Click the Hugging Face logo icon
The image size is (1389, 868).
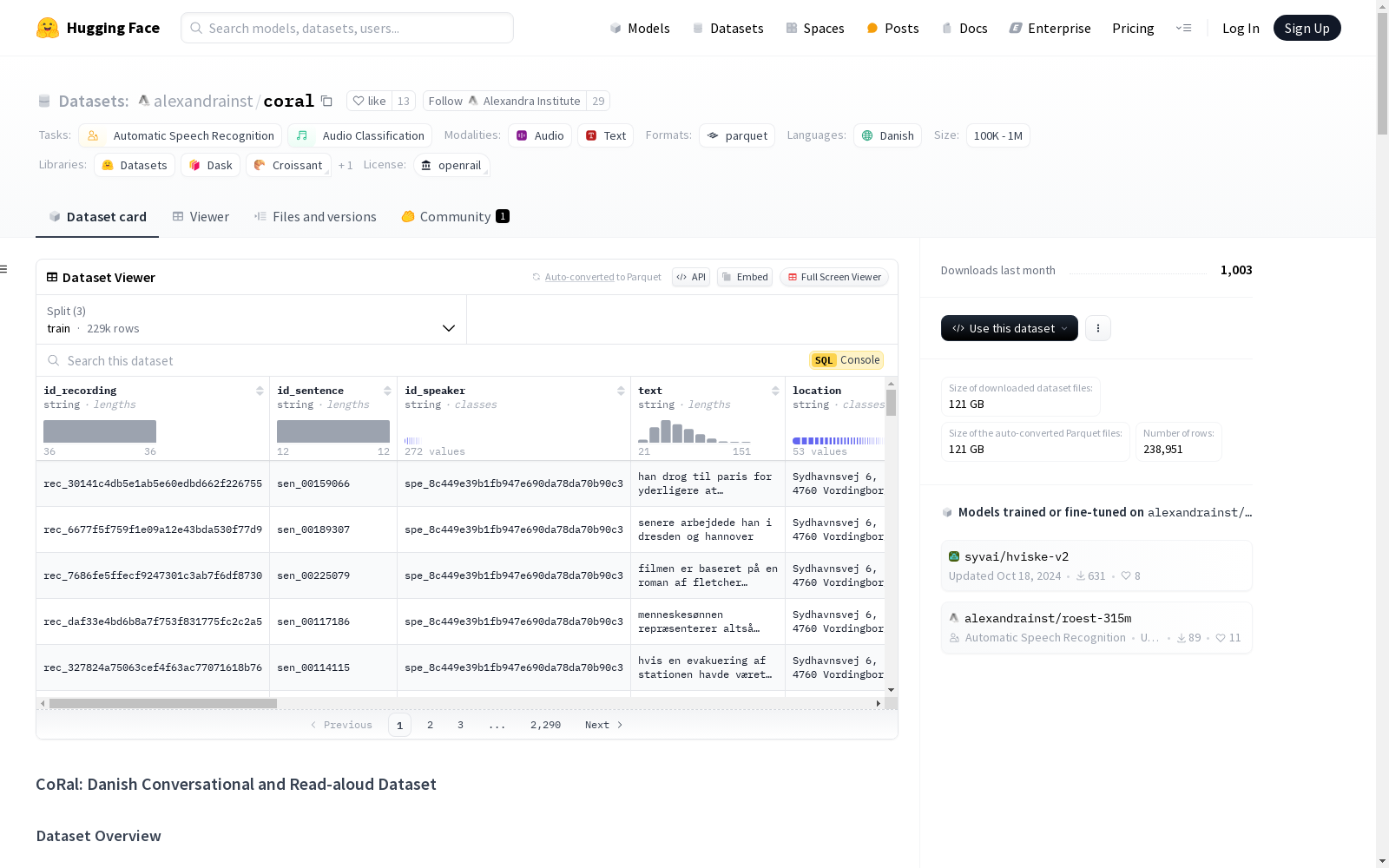click(48, 28)
